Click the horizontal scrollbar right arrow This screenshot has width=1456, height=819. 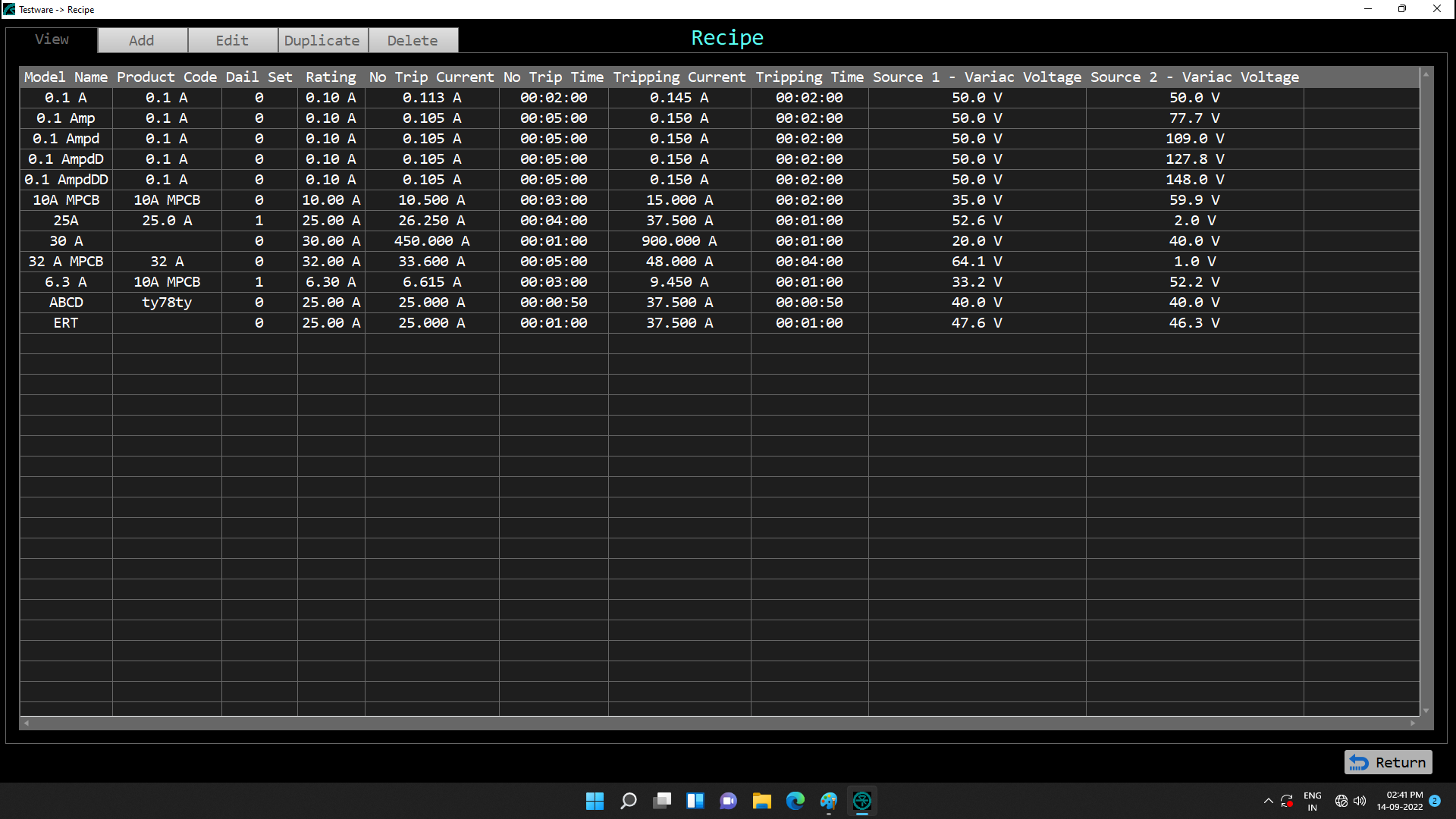click(1413, 723)
